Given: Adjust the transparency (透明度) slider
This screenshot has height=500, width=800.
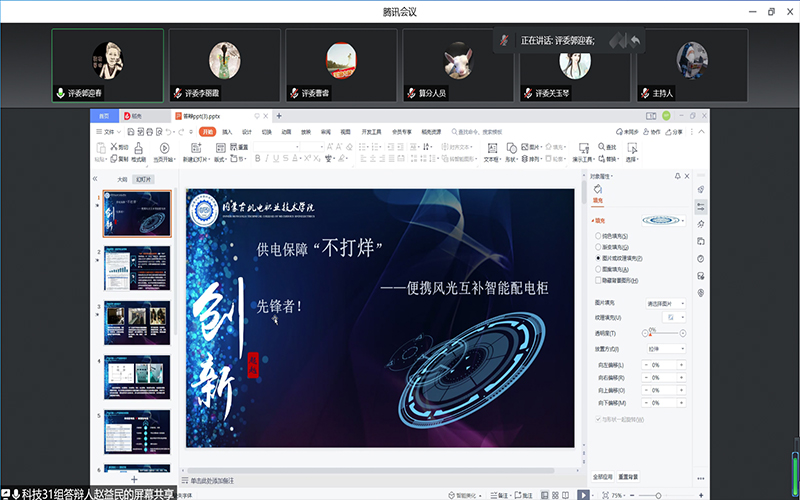Looking at the screenshot, I should coord(662,333).
